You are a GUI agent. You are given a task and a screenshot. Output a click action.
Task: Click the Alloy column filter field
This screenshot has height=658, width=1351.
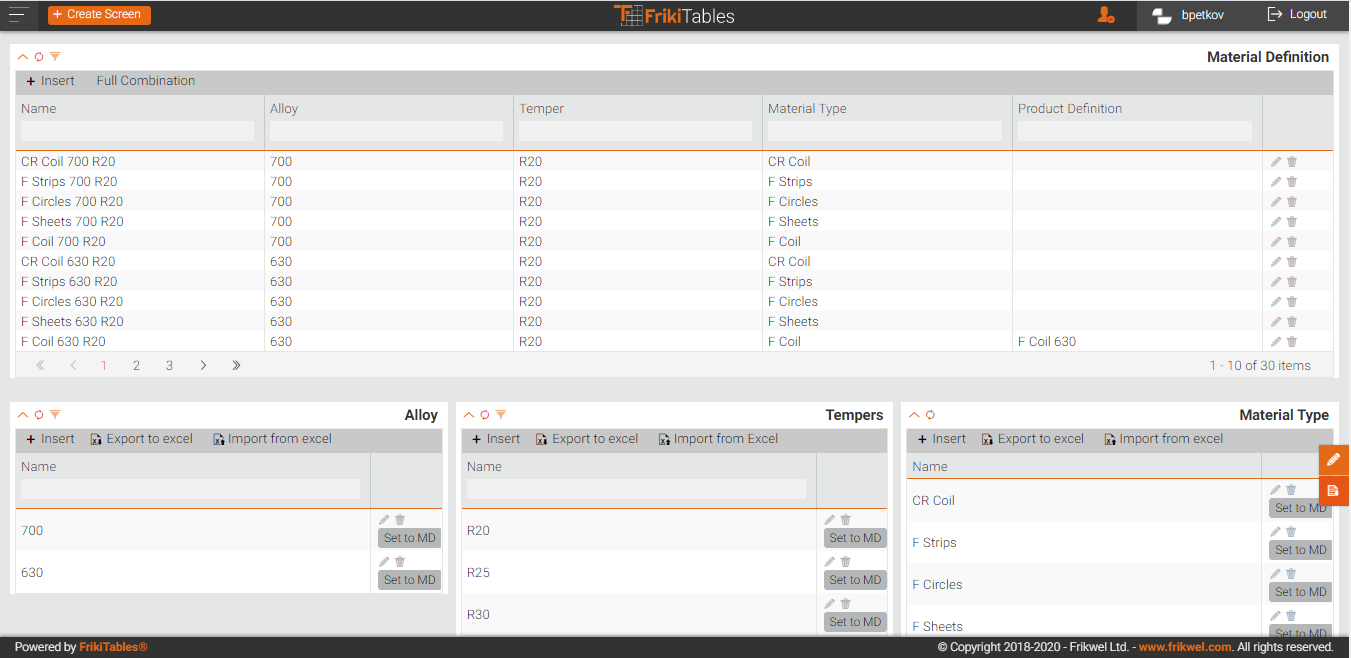click(386, 131)
